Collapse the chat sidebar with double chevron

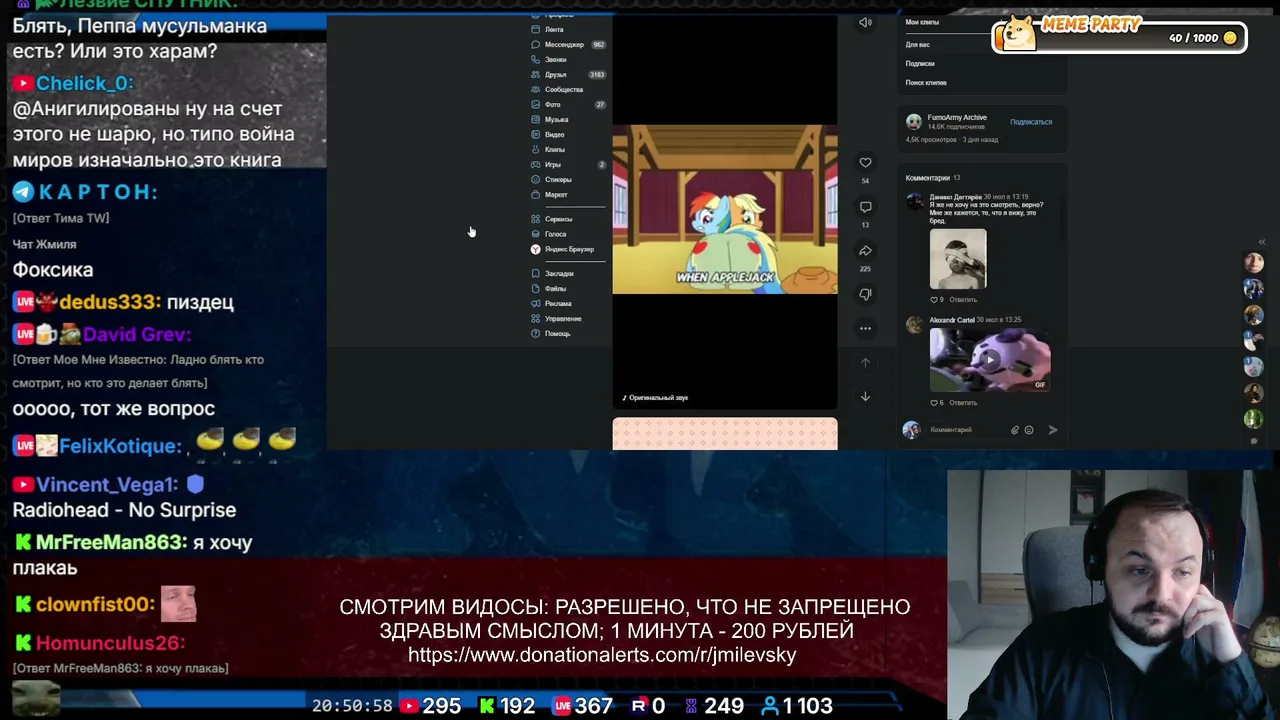(1262, 242)
